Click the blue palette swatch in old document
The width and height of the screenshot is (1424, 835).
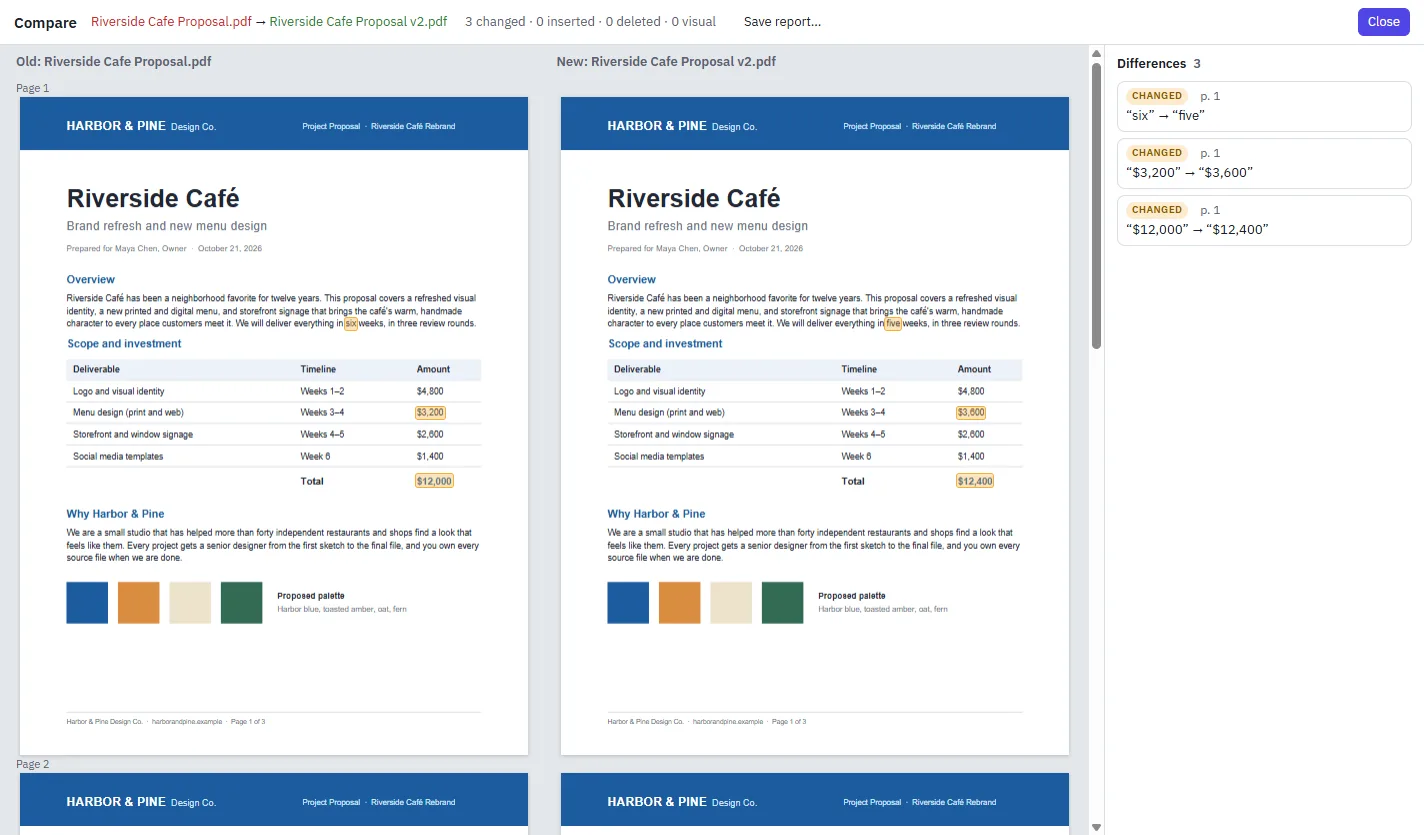[x=87, y=603]
